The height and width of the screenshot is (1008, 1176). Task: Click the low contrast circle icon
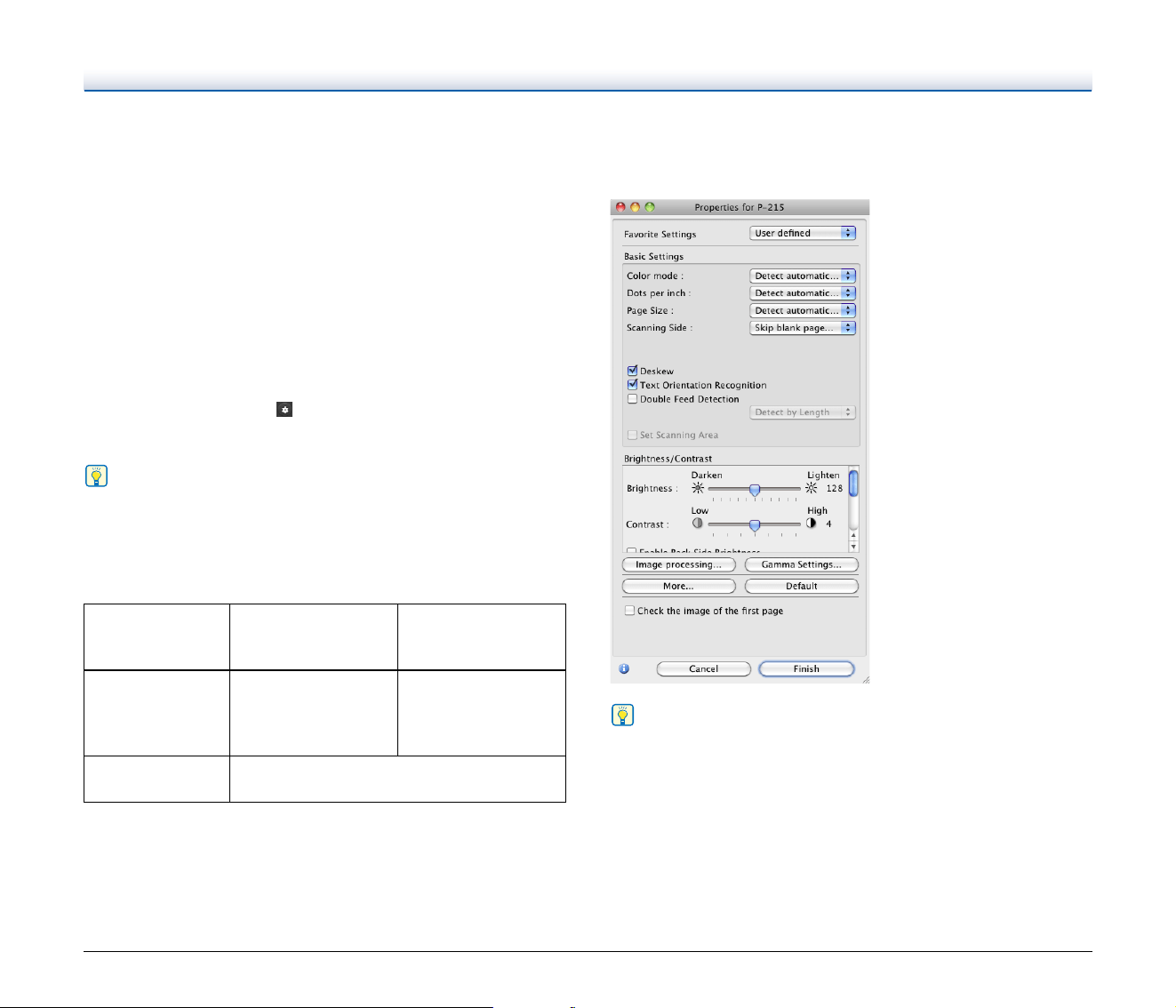698,524
